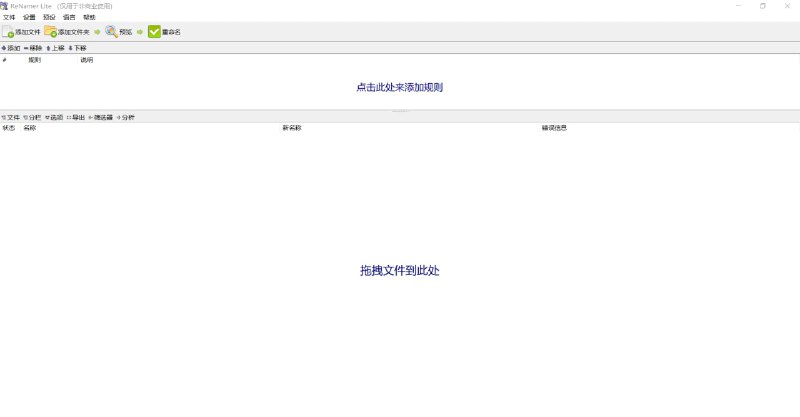Expand the 导出 (Export) dropdown
The height and width of the screenshot is (417, 800).
[76, 118]
